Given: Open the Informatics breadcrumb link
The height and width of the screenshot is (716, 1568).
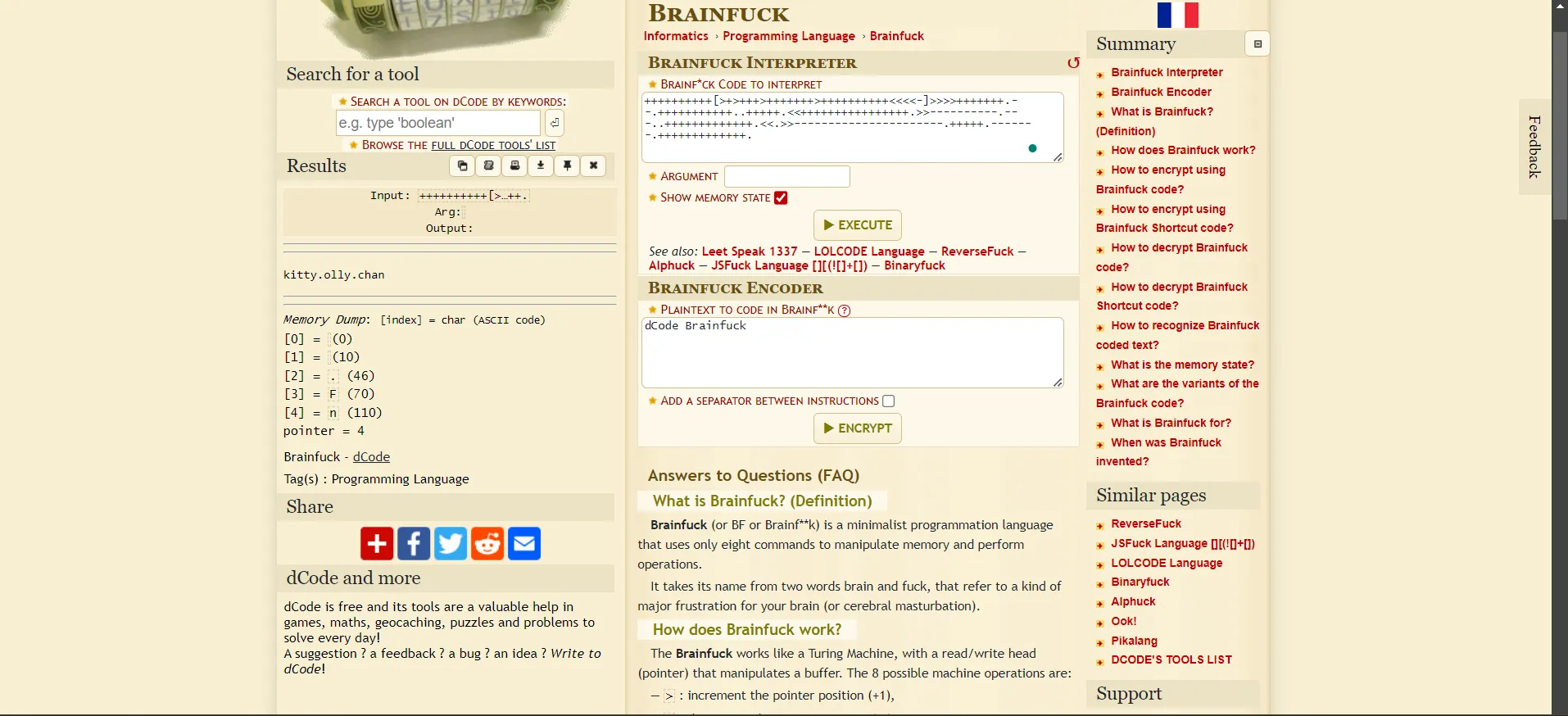Looking at the screenshot, I should pos(676,36).
